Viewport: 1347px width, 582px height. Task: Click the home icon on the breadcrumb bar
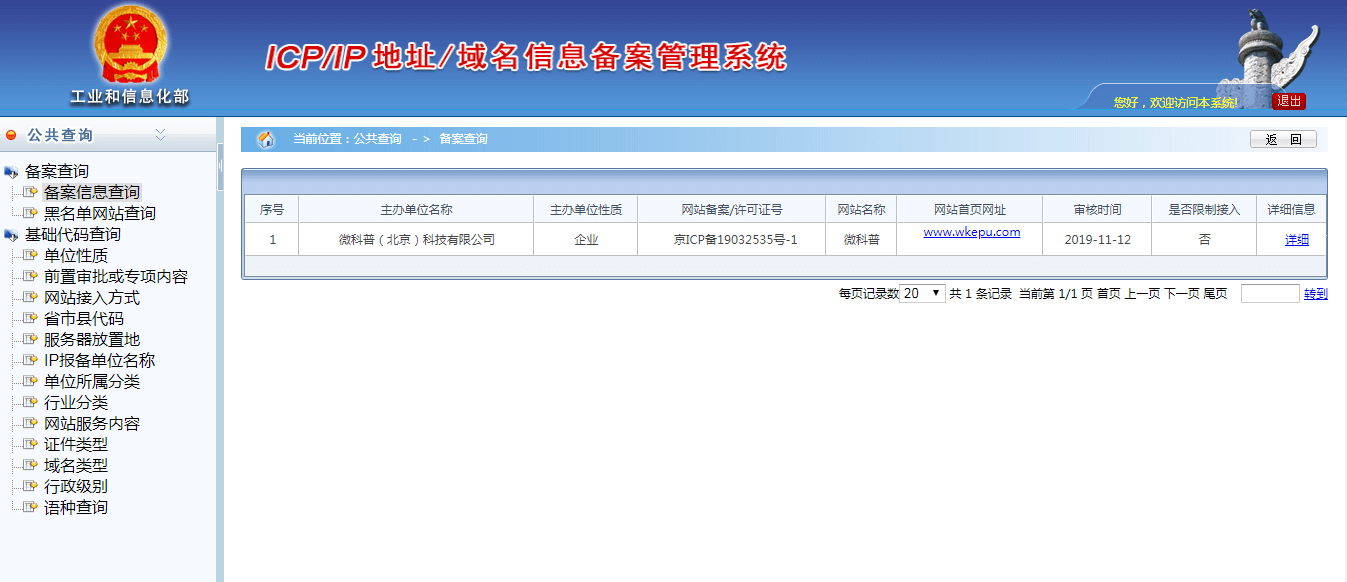pos(268,138)
